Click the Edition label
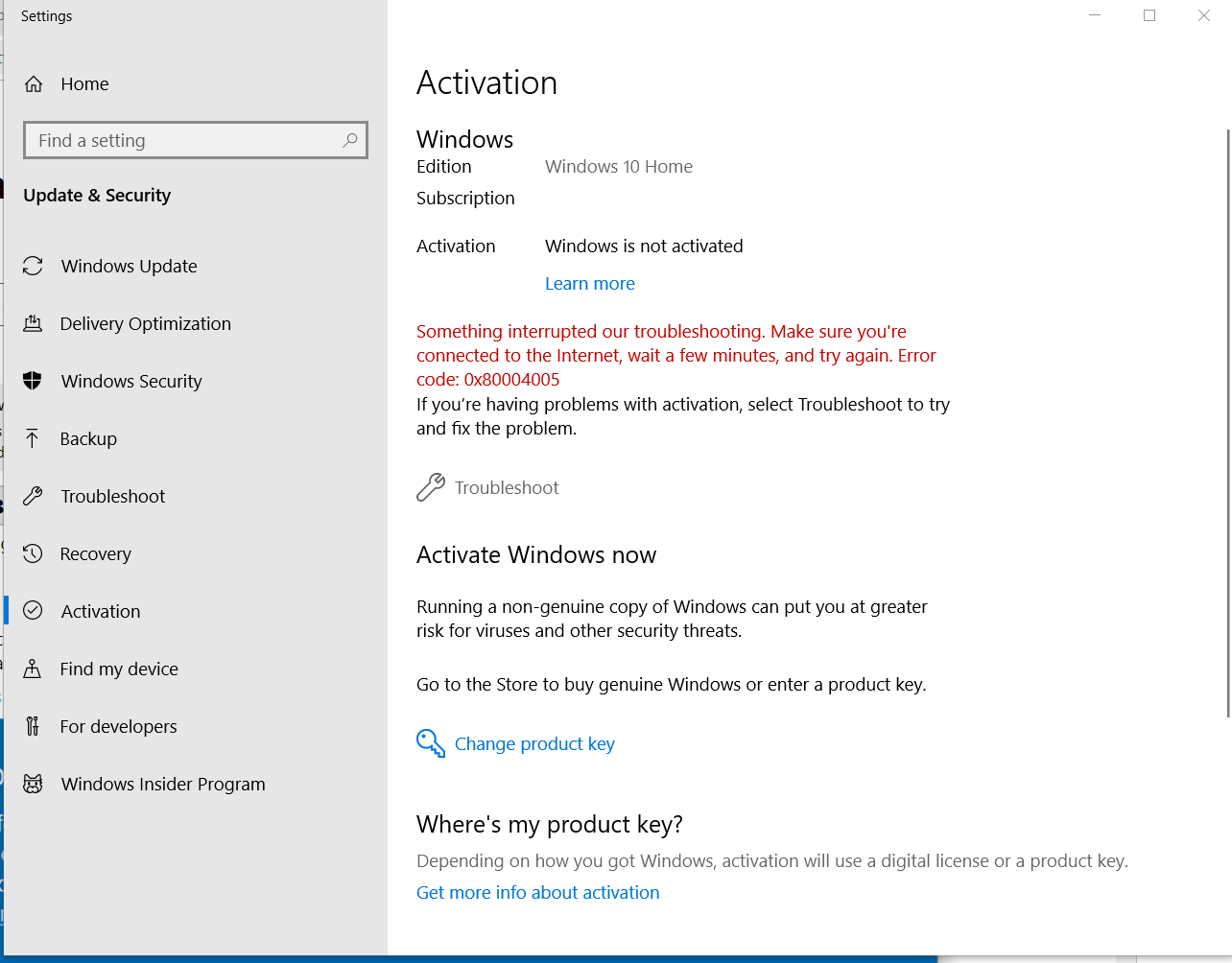Image resolution: width=1232 pixels, height=963 pixels. [444, 166]
